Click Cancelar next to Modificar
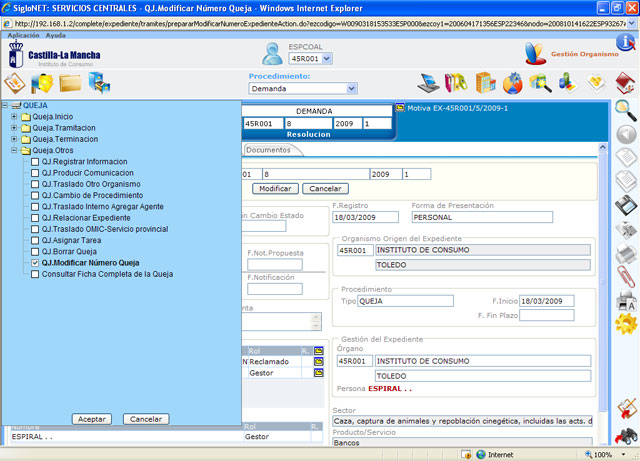 325,189
